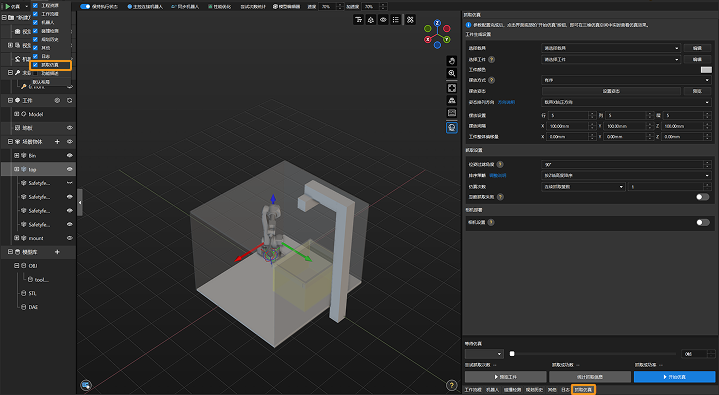The width and height of the screenshot is (719, 395).
Task: Open the arrangement direction dropdown
Action: tap(626, 102)
